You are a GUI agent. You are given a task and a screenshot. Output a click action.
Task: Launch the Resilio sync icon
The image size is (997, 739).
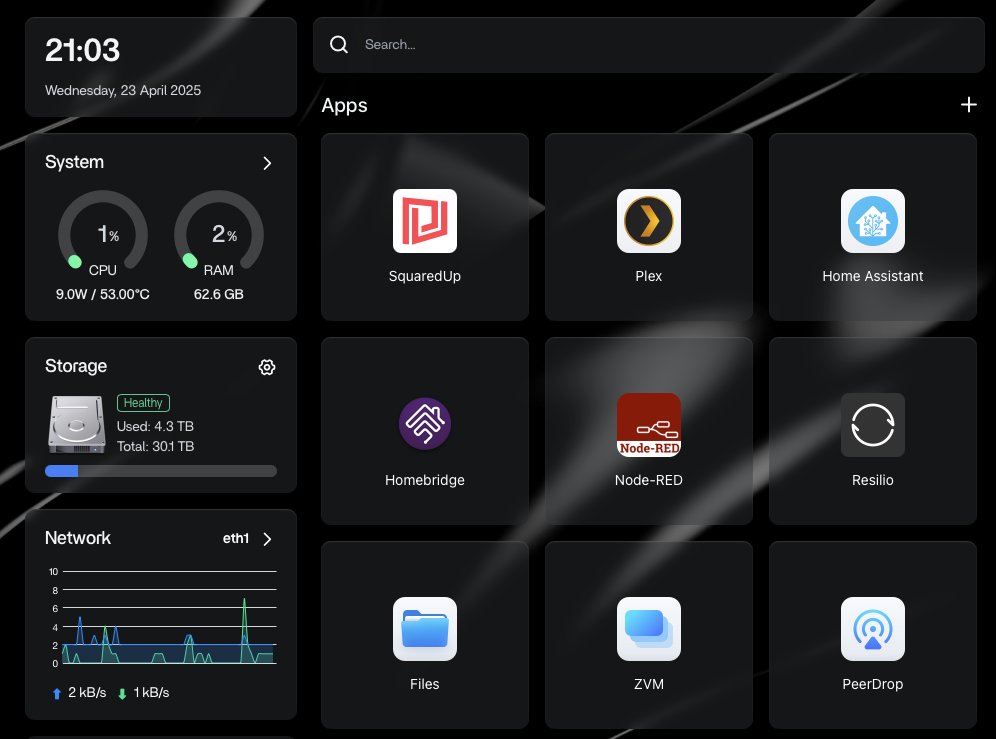coord(872,425)
